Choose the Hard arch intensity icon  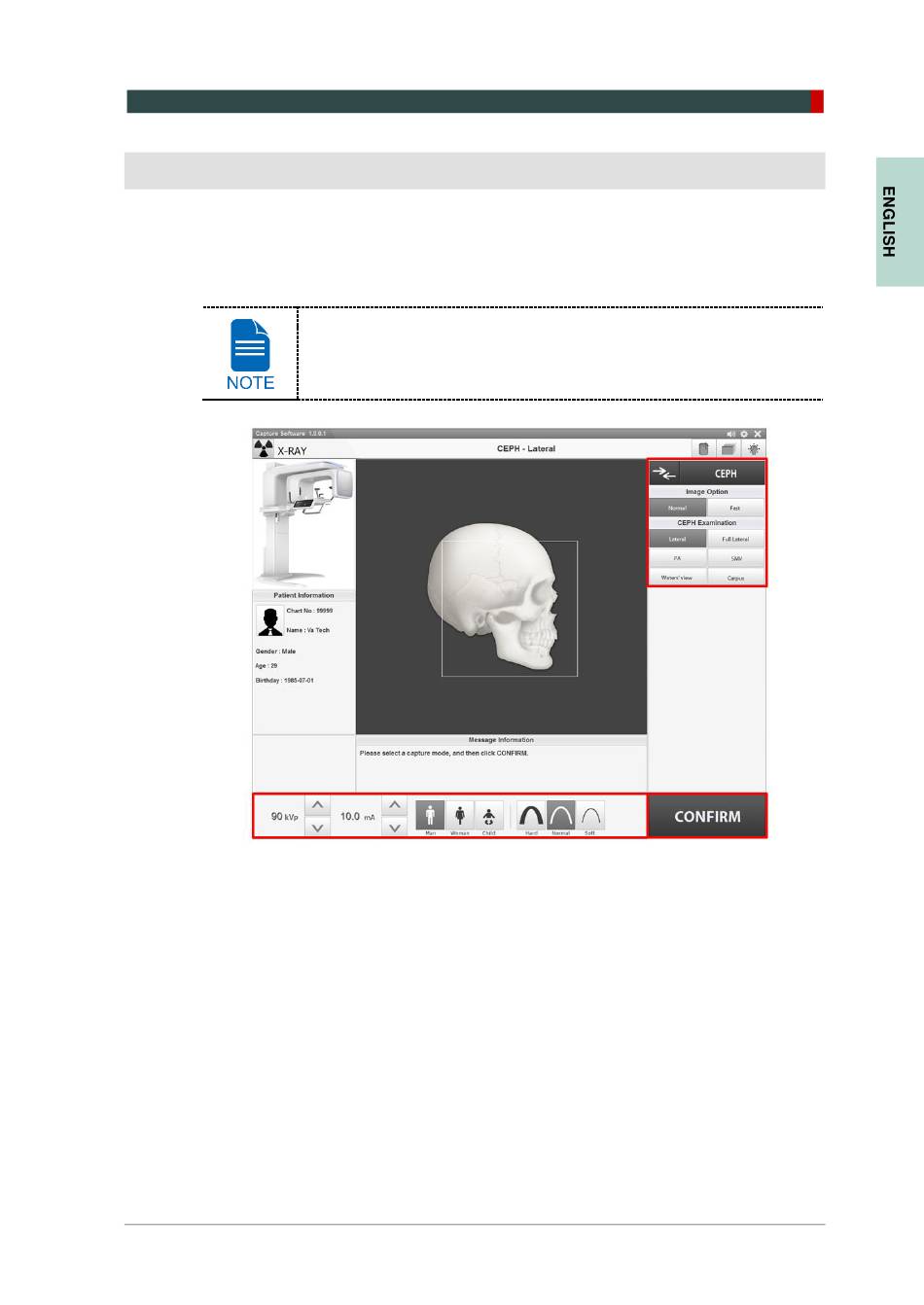point(531,815)
